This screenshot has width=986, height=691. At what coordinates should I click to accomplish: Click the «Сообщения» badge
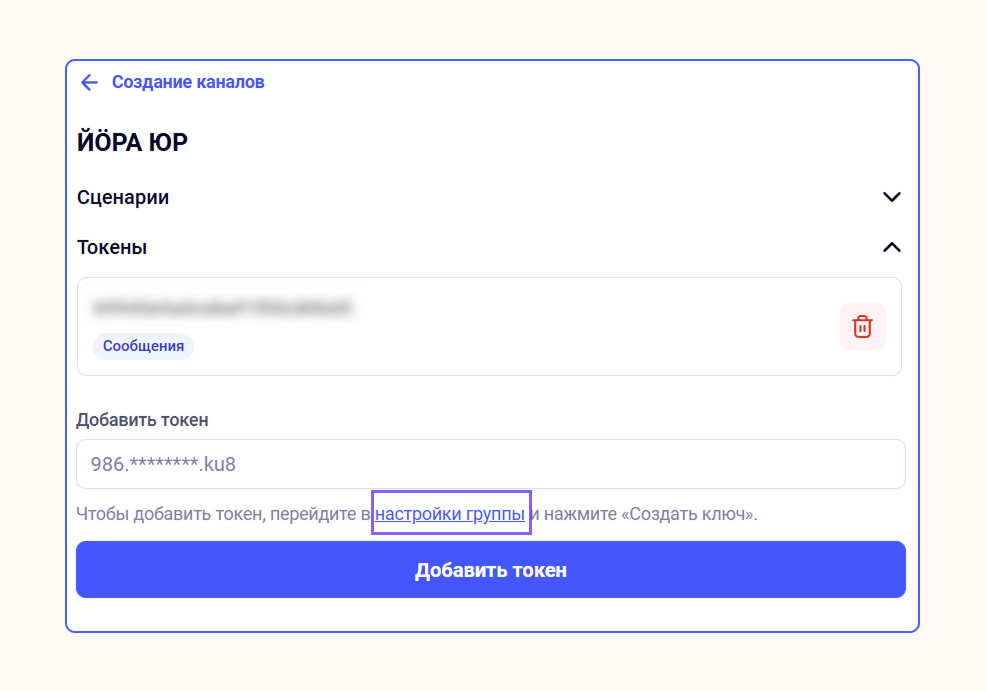click(143, 346)
